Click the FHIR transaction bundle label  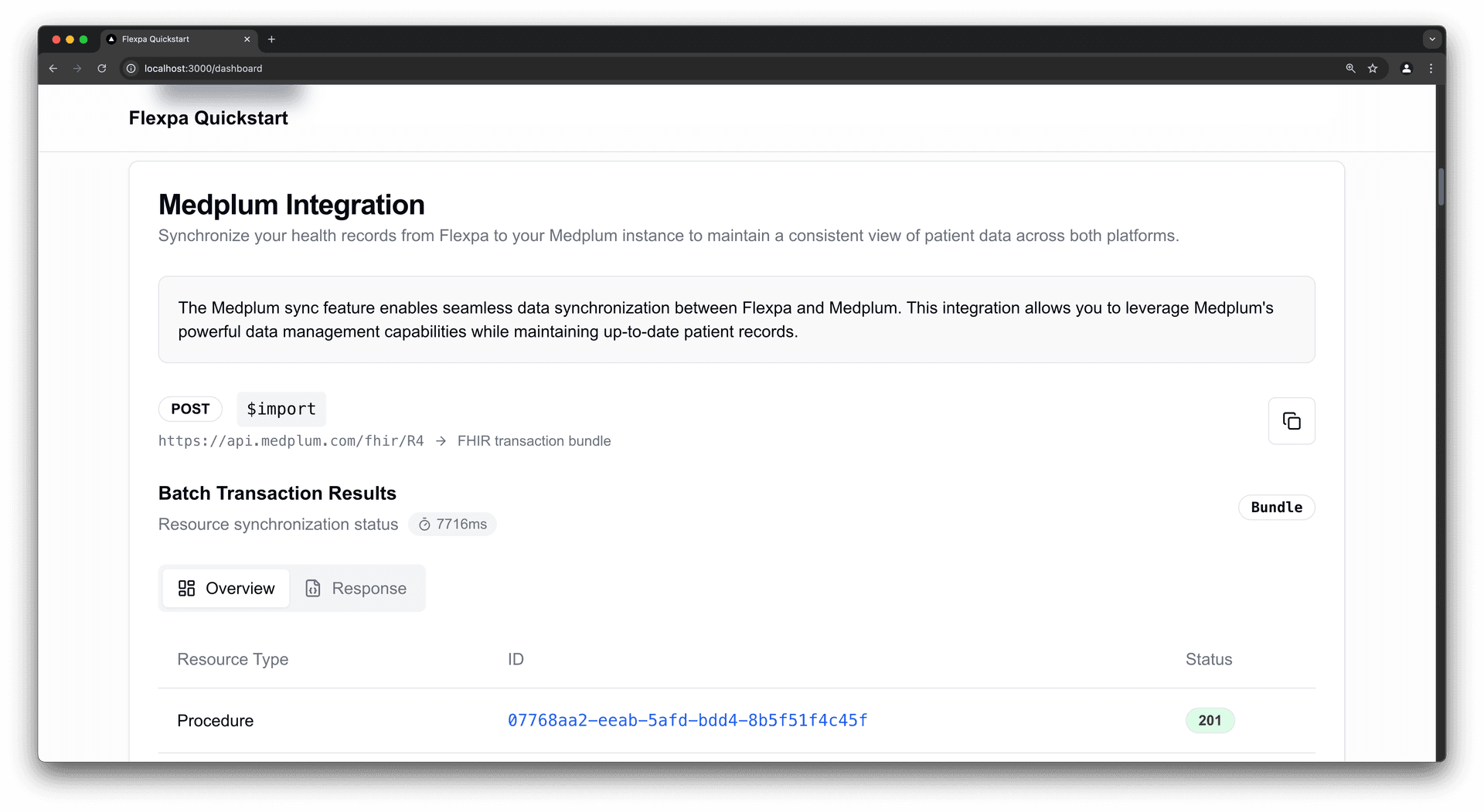coord(534,441)
